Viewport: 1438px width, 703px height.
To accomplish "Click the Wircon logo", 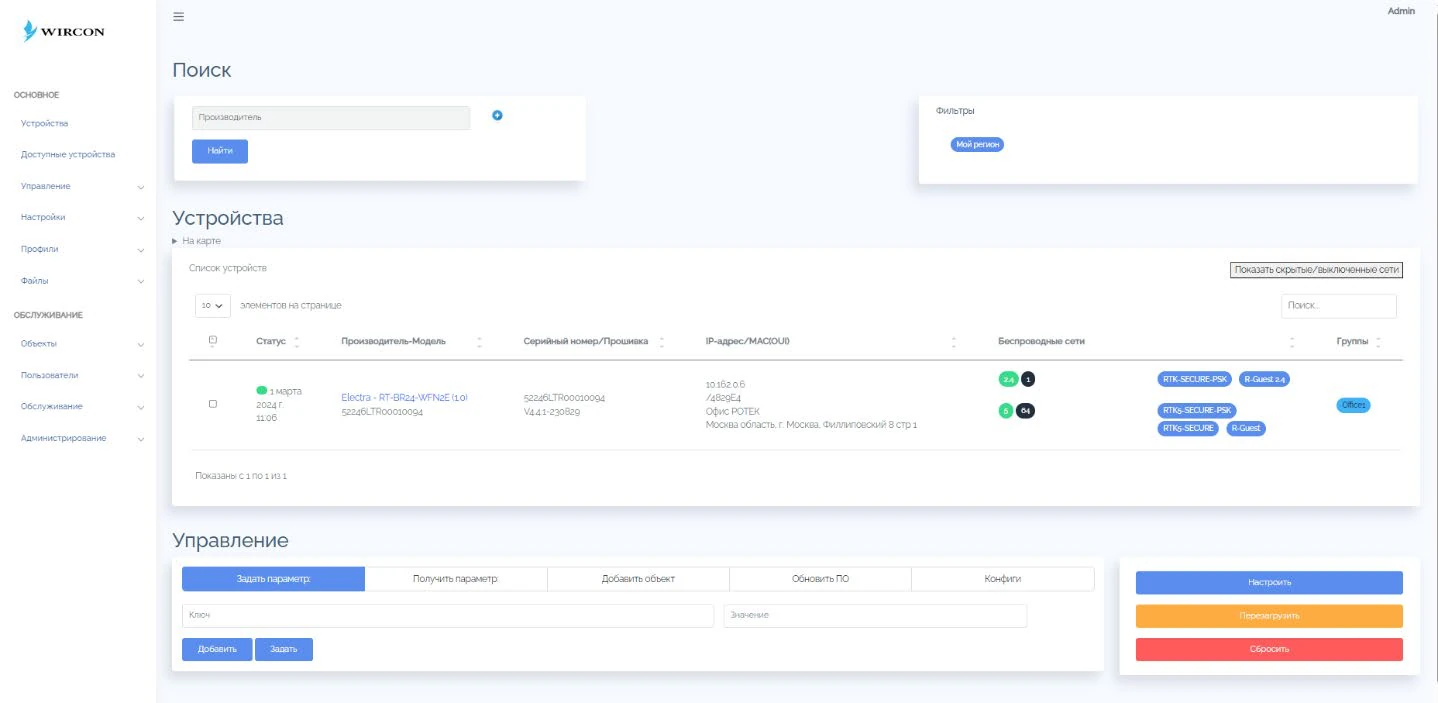I will [66, 31].
